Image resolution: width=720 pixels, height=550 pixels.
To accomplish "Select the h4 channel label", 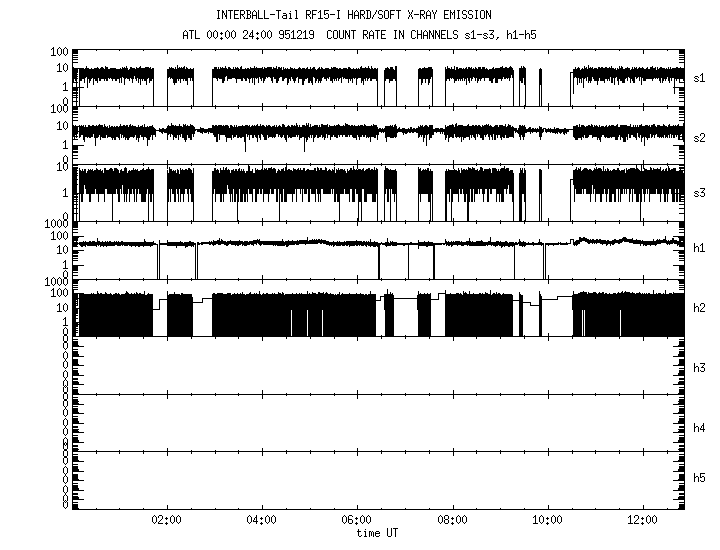I will pos(700,428).
